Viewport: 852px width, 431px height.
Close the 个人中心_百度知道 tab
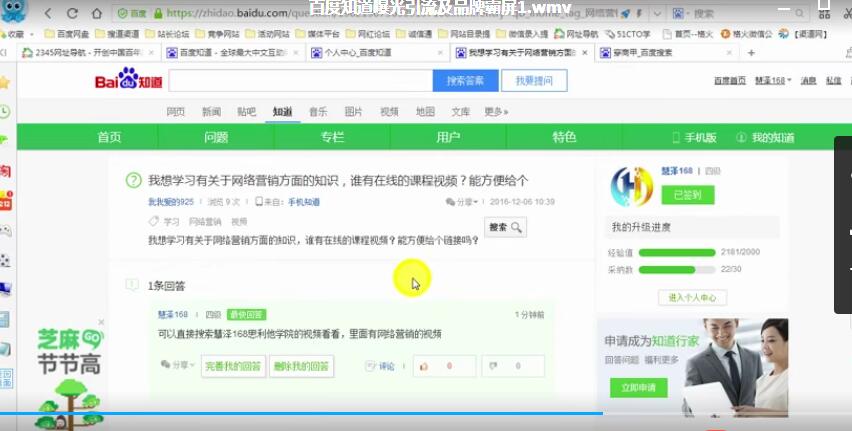coord(441,53)
